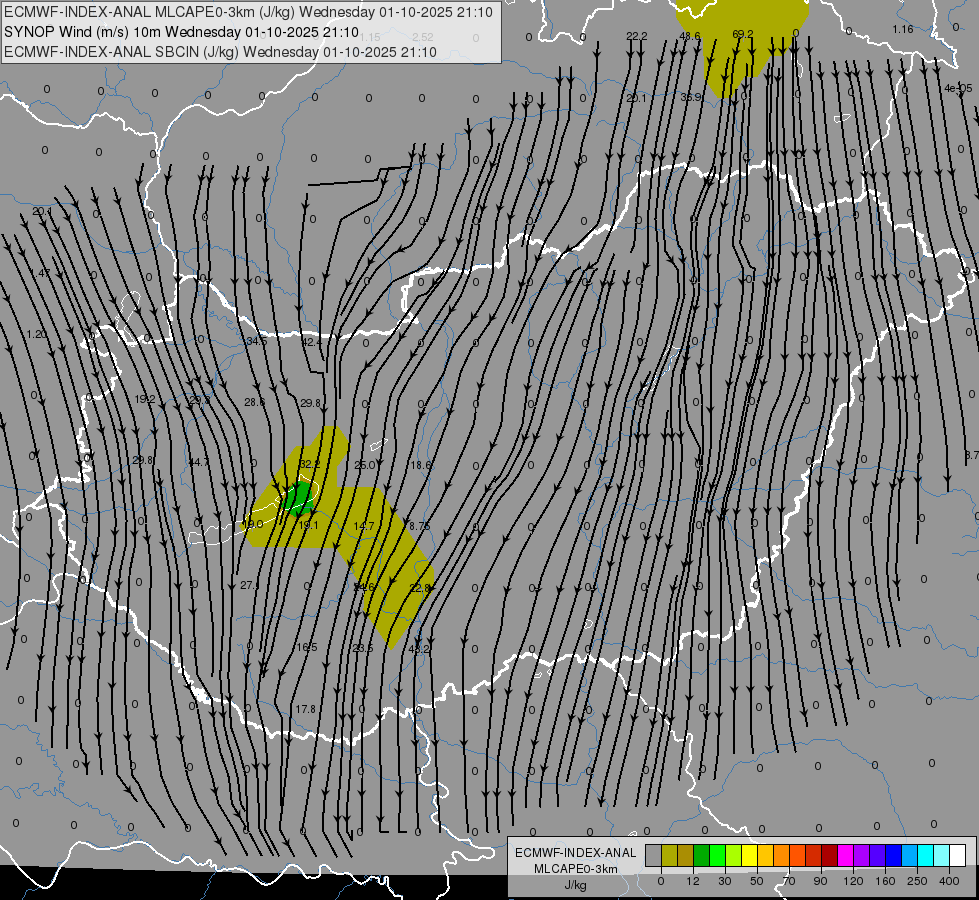Image resolution: width=979 pixels, height=900 pixels.
Task: Click the gray swatch in the legend
Action: (653, 856)
